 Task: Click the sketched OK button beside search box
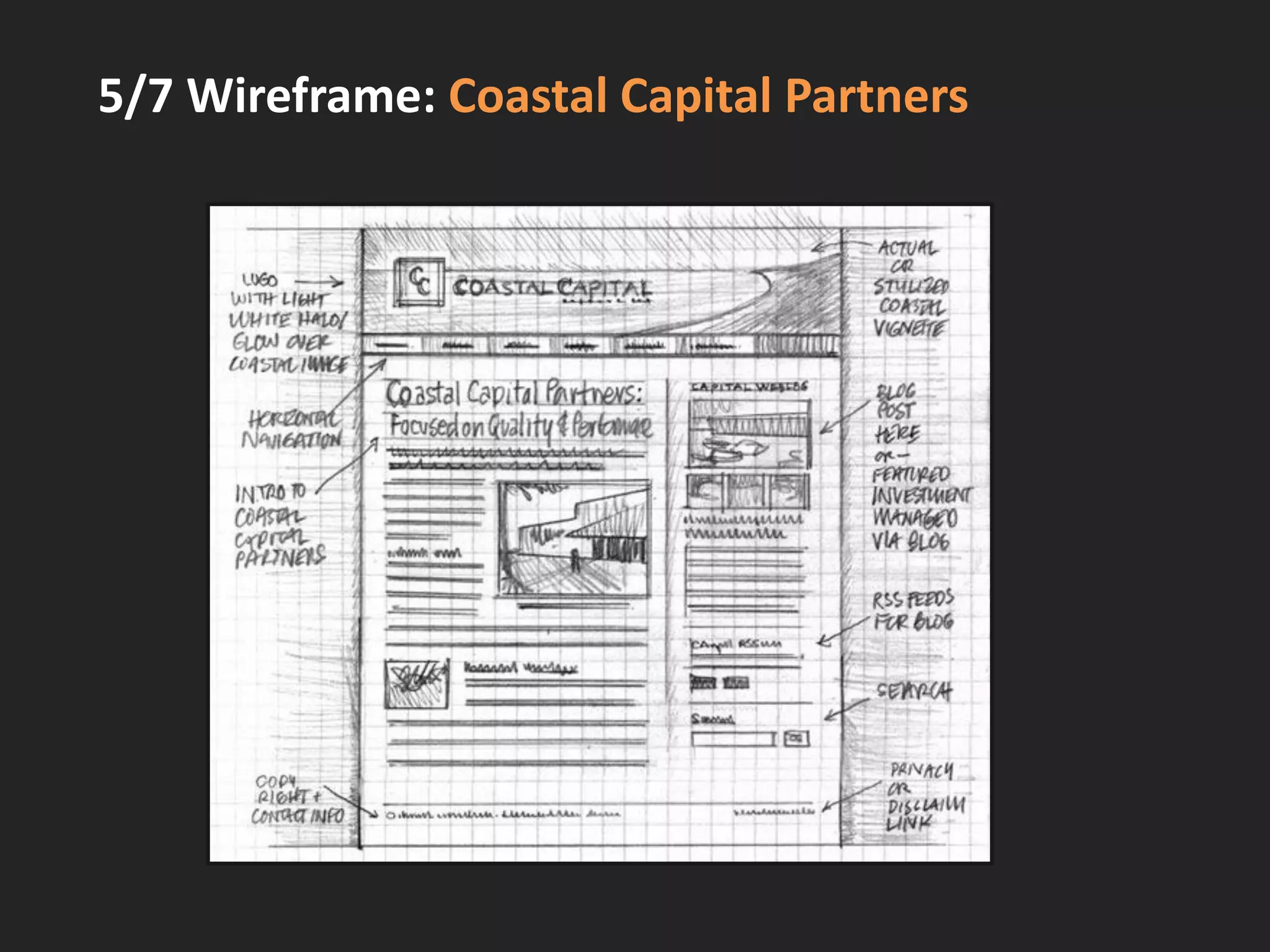click(x=796, y=738)
